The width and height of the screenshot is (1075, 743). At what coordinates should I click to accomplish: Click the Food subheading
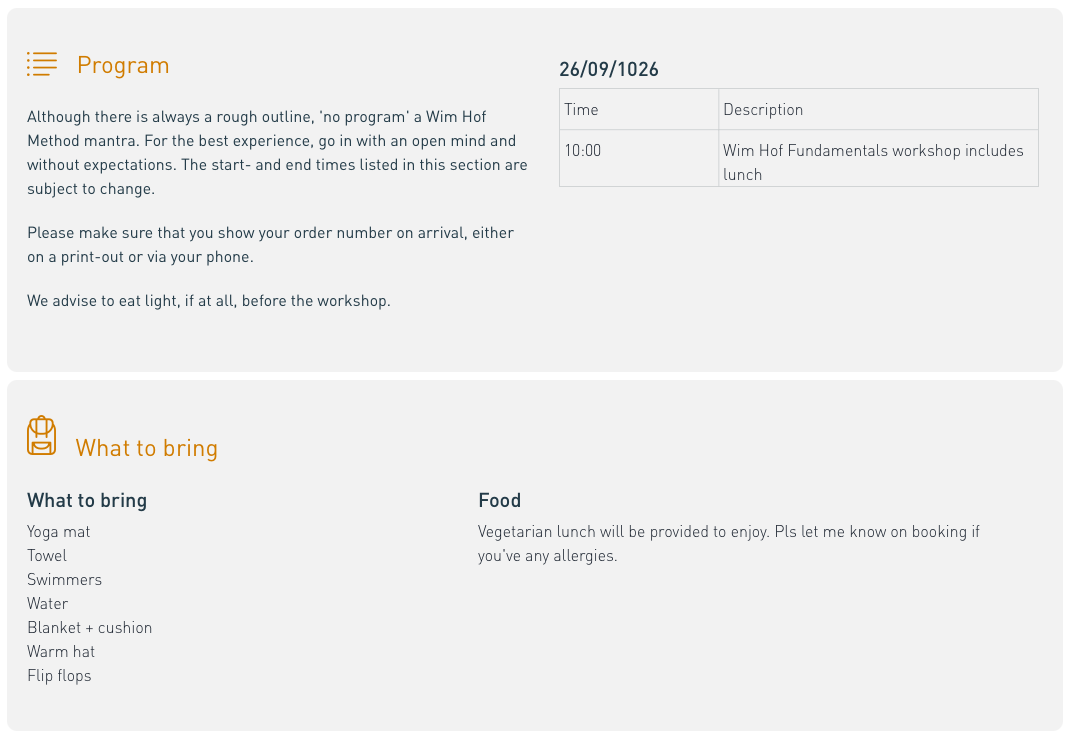pyautogui.click(x=500, y=500)
